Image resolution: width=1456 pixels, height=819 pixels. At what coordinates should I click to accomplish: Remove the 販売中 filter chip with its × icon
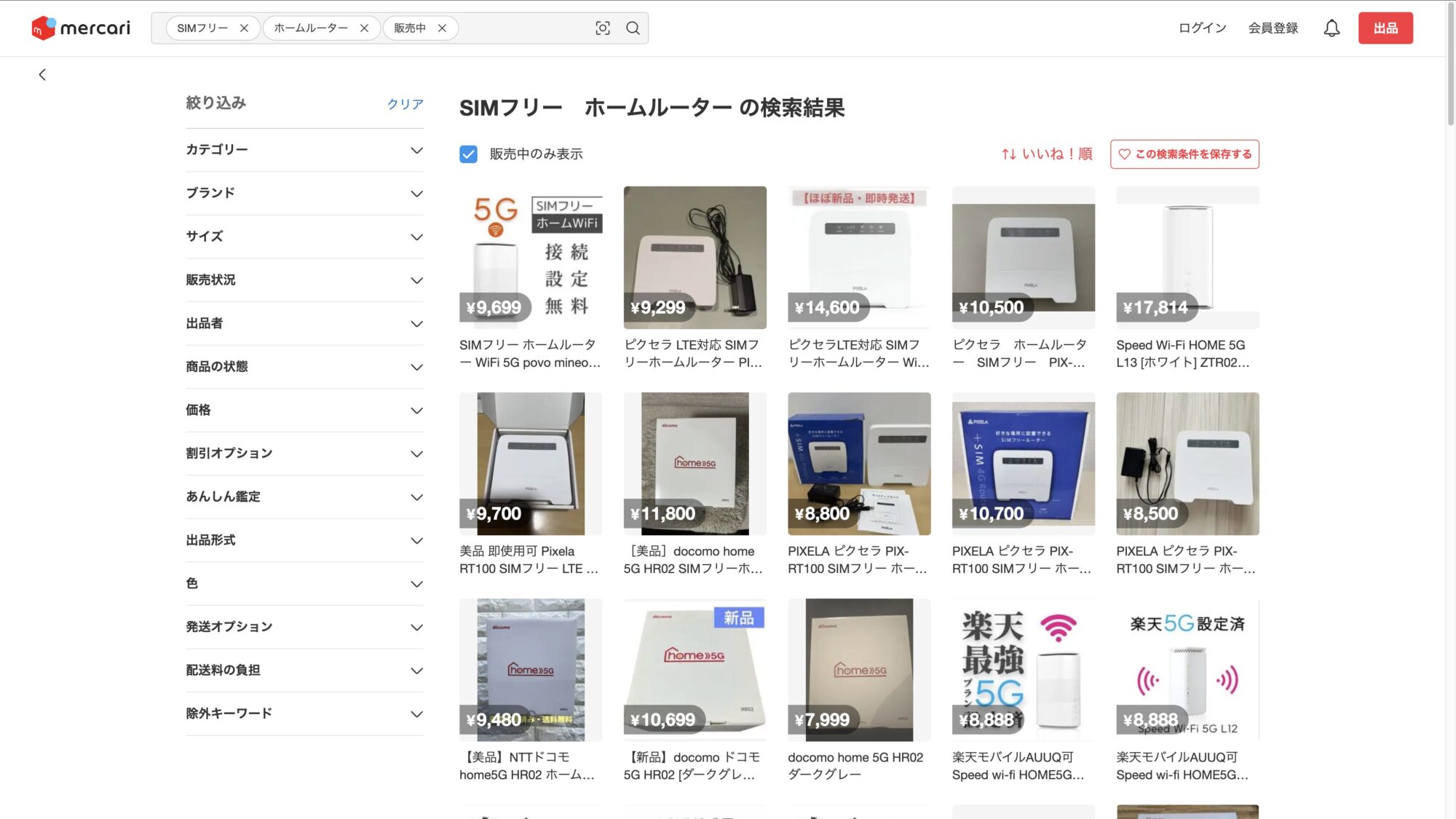click(441, 28)
